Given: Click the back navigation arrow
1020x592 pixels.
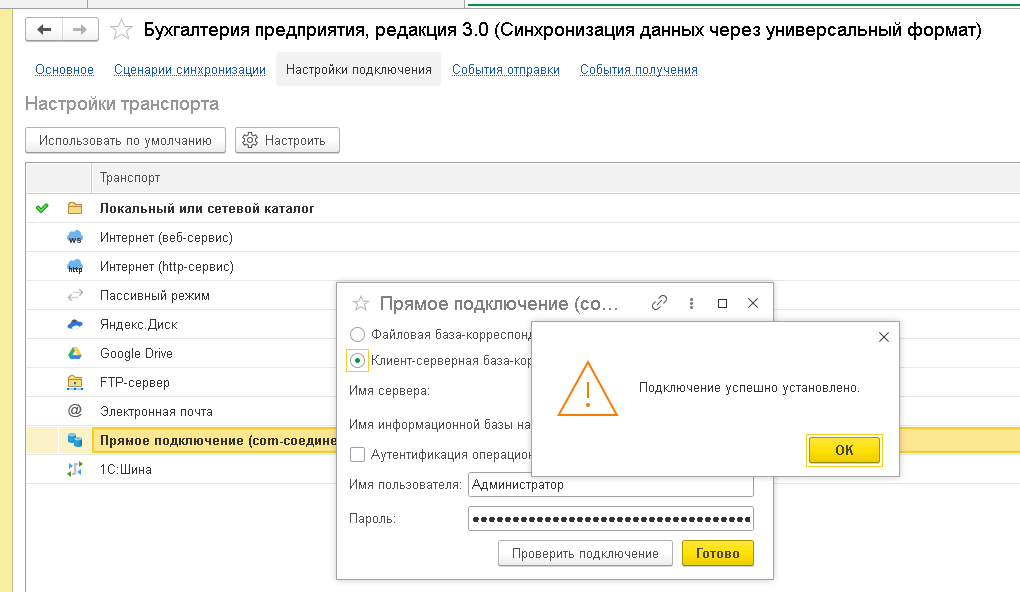Looking at the screenshot, I should coord(44,30).
